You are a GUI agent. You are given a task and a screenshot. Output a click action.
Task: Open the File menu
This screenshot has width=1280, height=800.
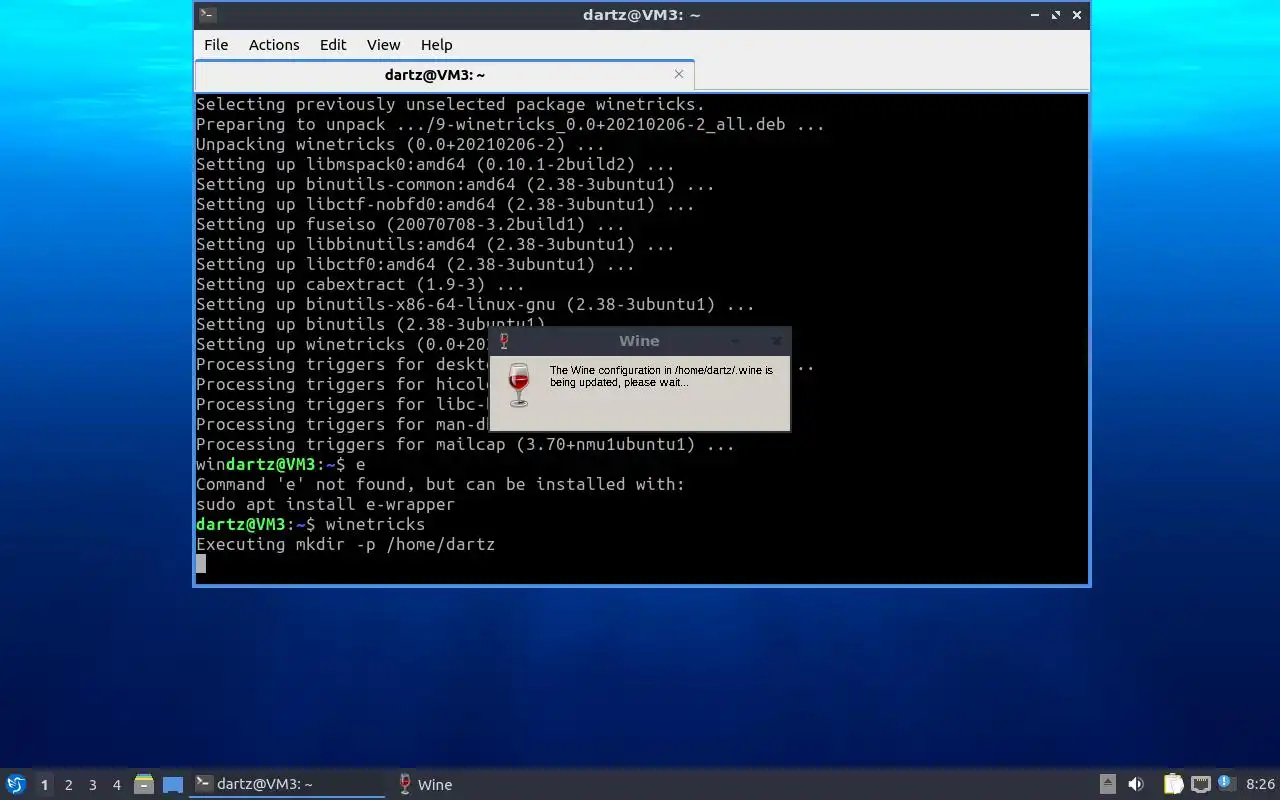click(x=216, y=44)
